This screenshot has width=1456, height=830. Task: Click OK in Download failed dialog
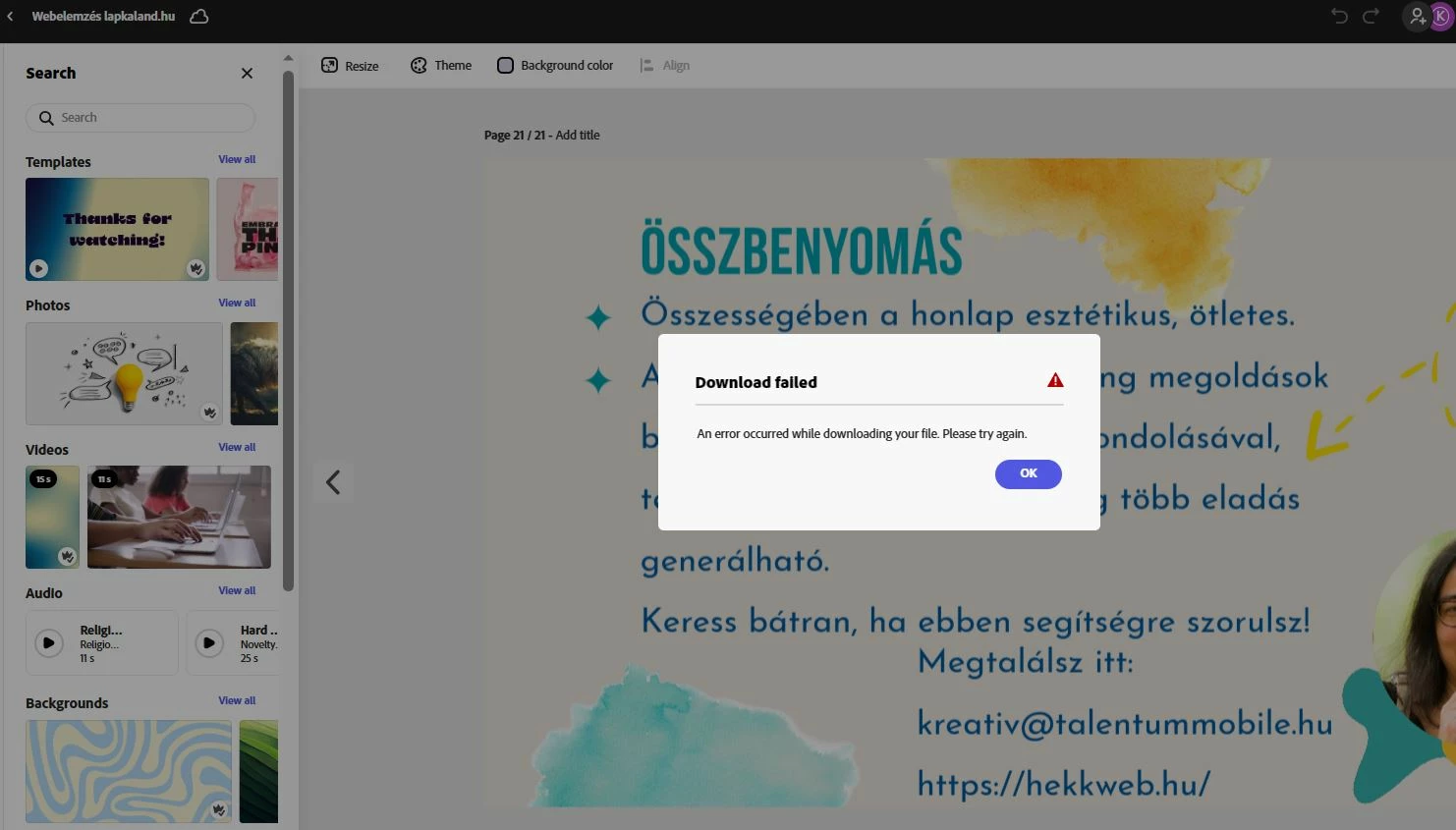point(1028,473)
